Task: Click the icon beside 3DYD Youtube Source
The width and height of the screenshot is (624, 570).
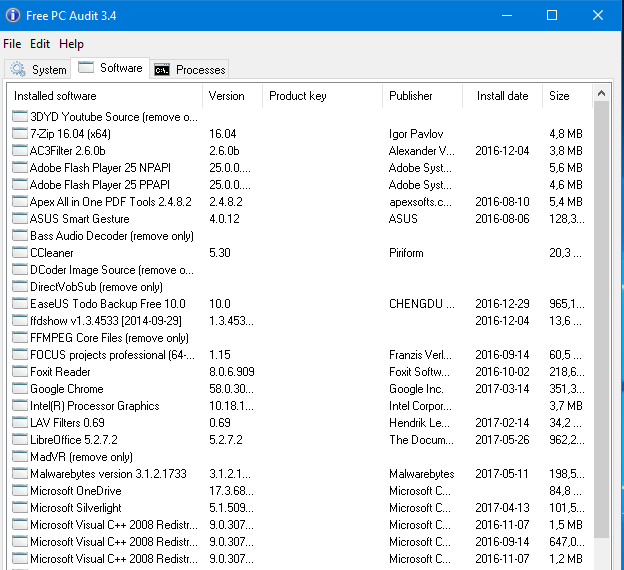Action: pos(20,116)
